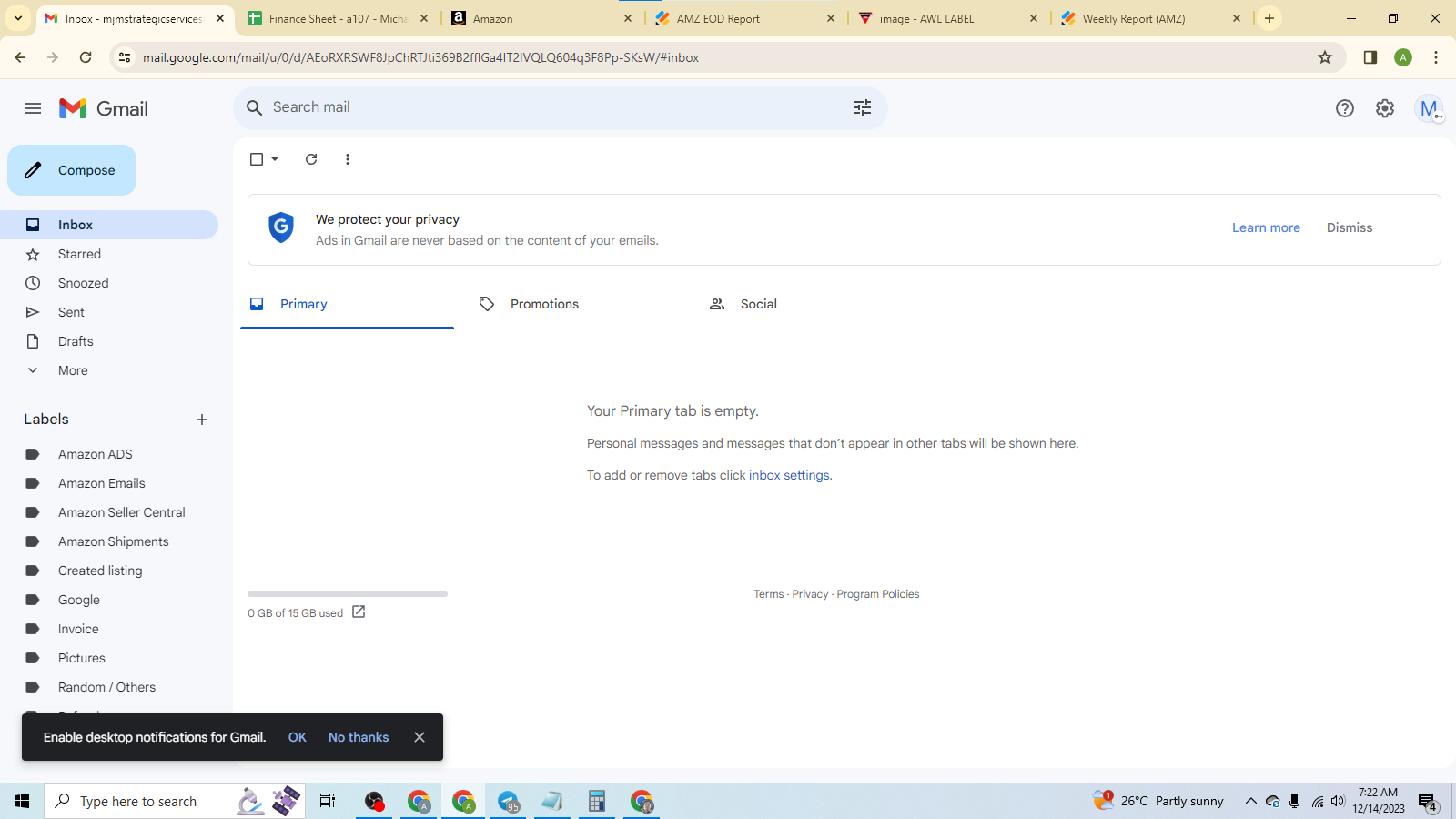
Task: Create a new label with plus icon
Action: pos(202,420)
